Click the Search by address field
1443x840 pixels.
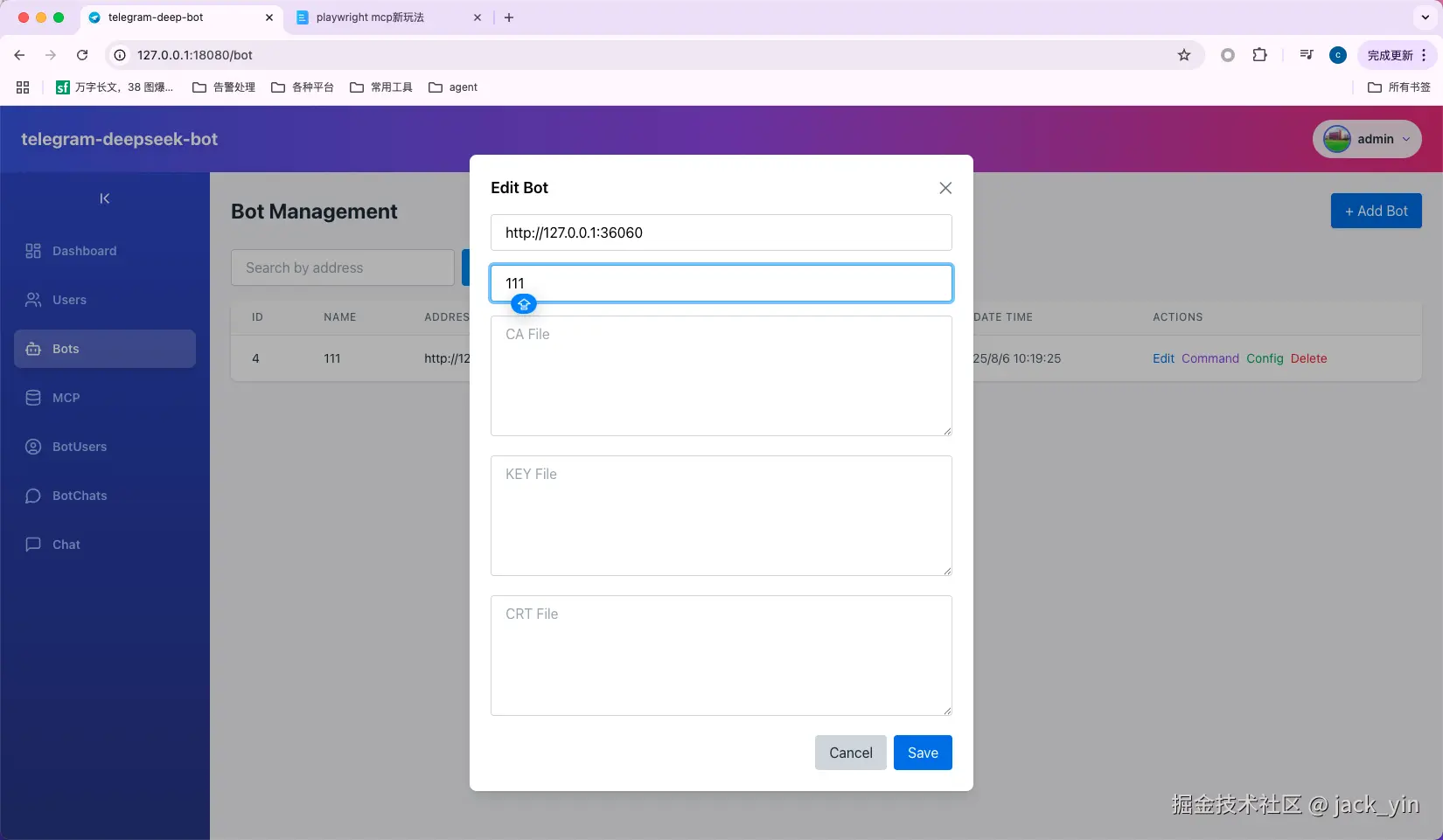click(343, 267)
